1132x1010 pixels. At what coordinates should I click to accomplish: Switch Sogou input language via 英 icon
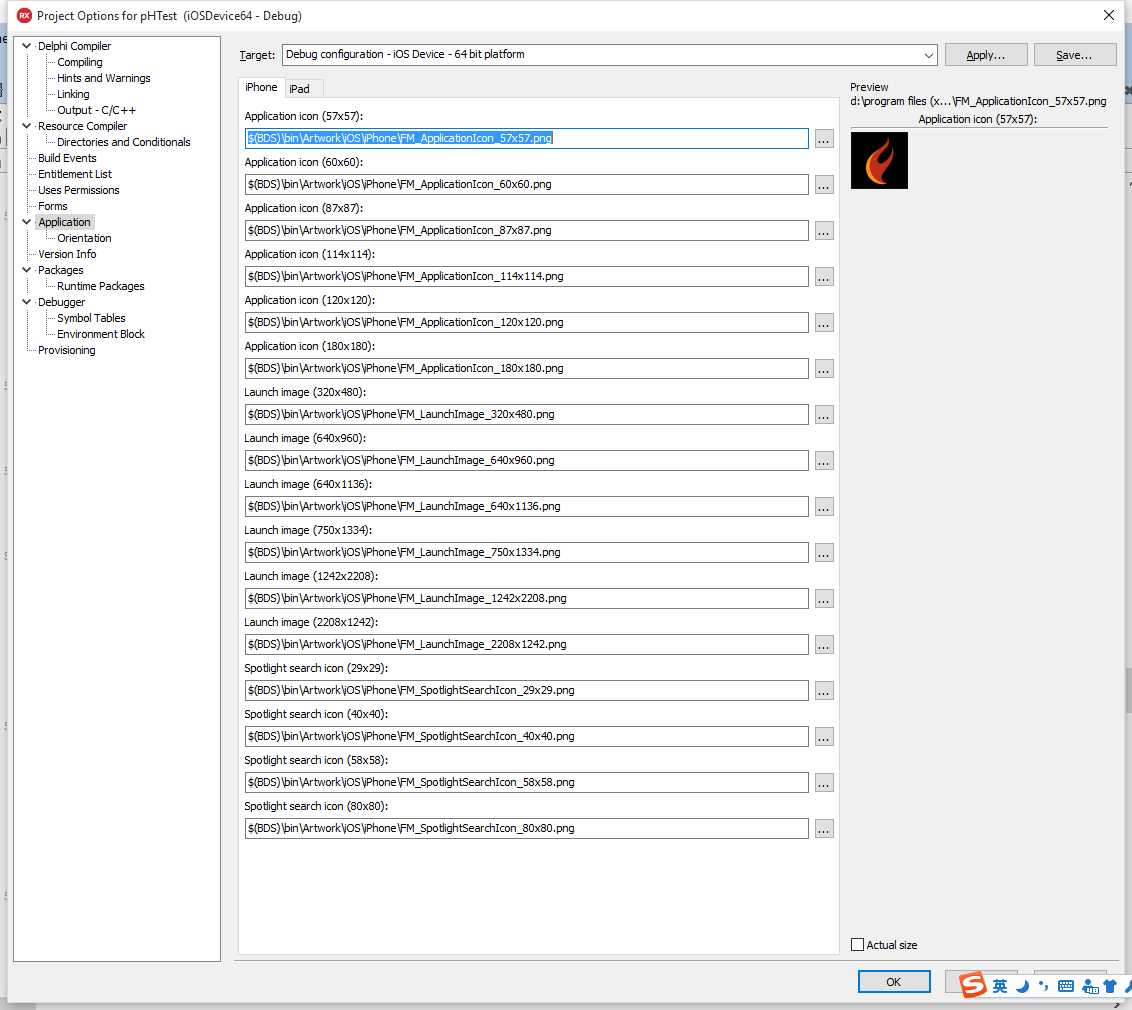[x=1000, y=986]
